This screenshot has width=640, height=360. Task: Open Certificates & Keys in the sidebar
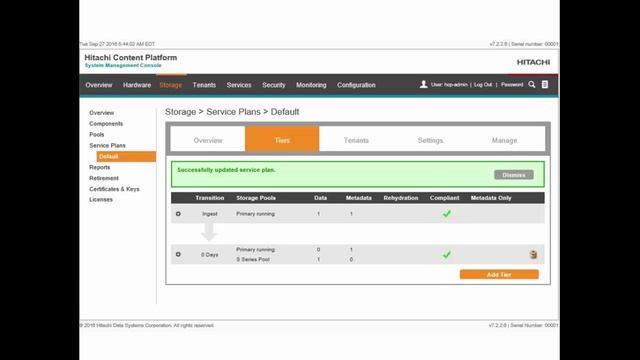click(114, 189)
